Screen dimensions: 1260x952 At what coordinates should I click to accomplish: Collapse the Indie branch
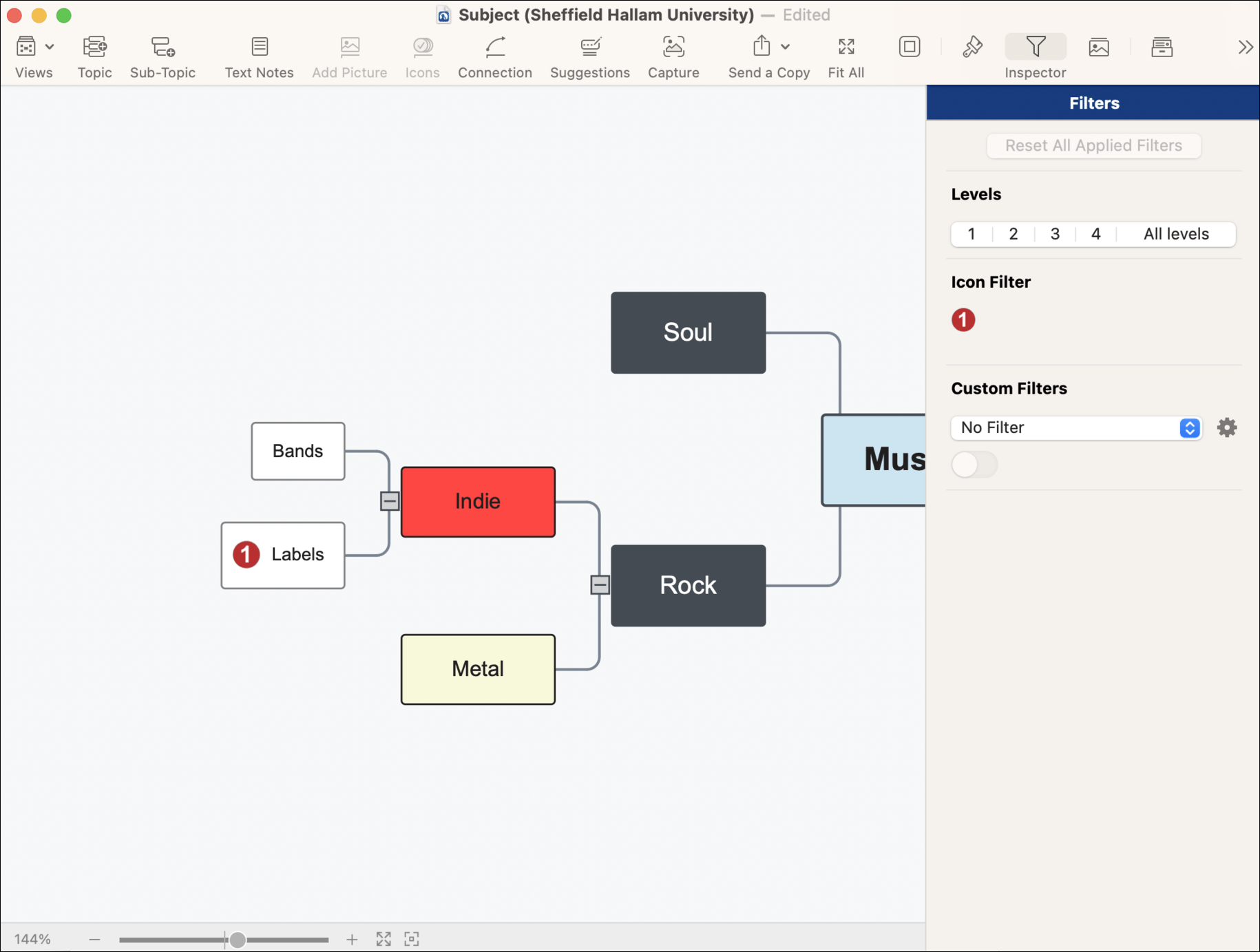(390, 501)
